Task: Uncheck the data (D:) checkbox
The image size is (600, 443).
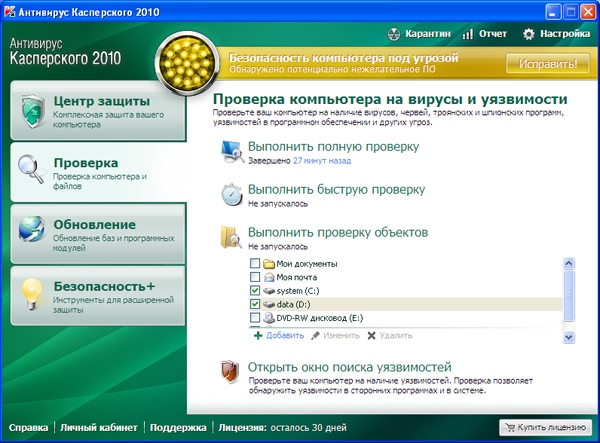Action: (255, 304)
